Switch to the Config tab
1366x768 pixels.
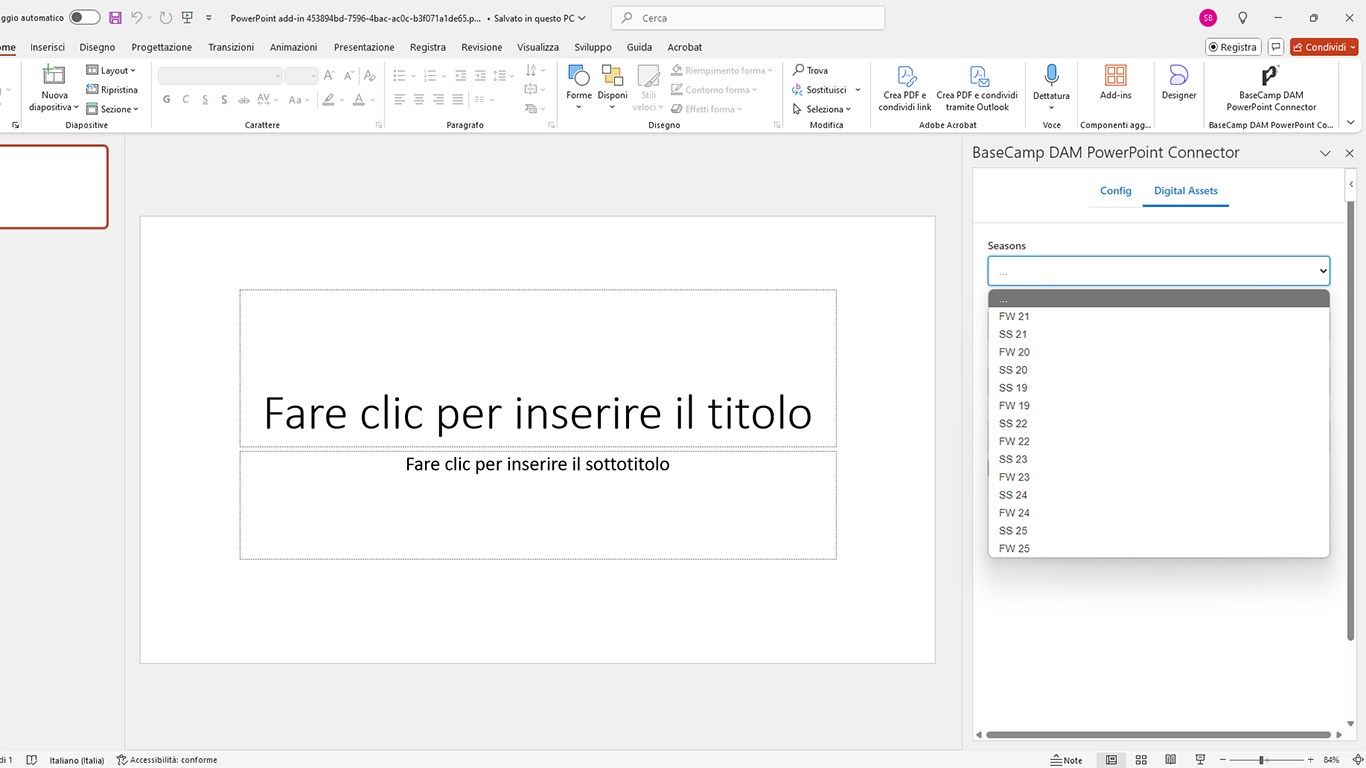coord(1115,191)
